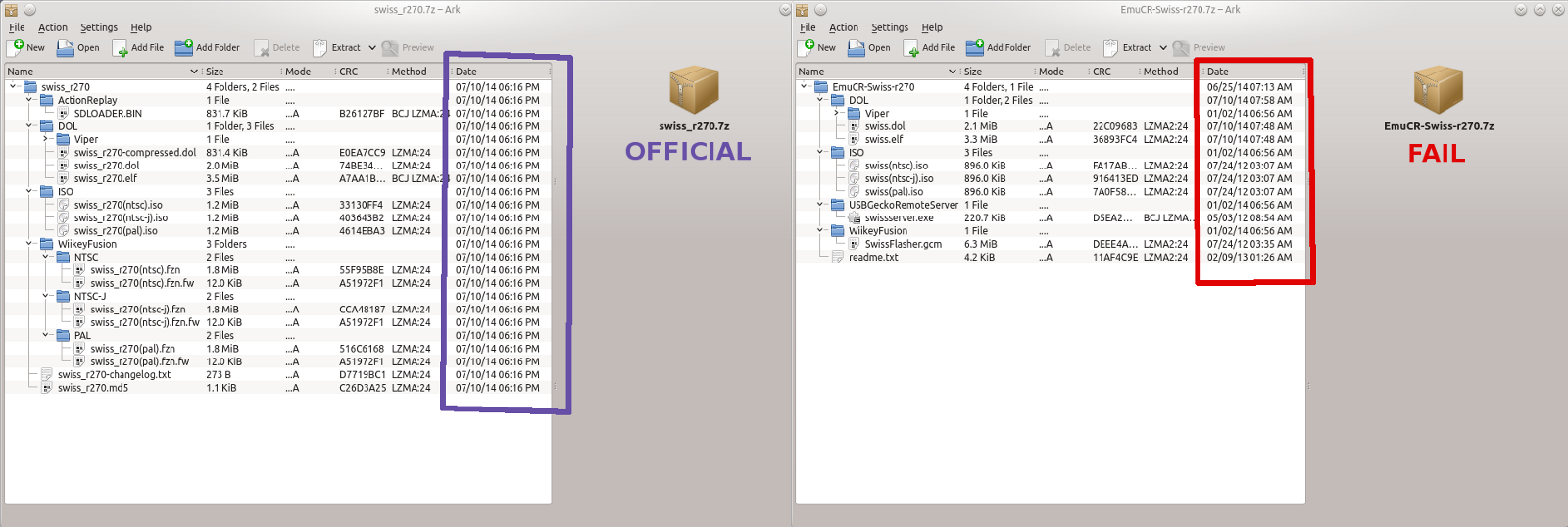Screen dimensions: 1568x527
Task: Click New icon in swiss_r270.7z window
Action: (x=18, y=47)
